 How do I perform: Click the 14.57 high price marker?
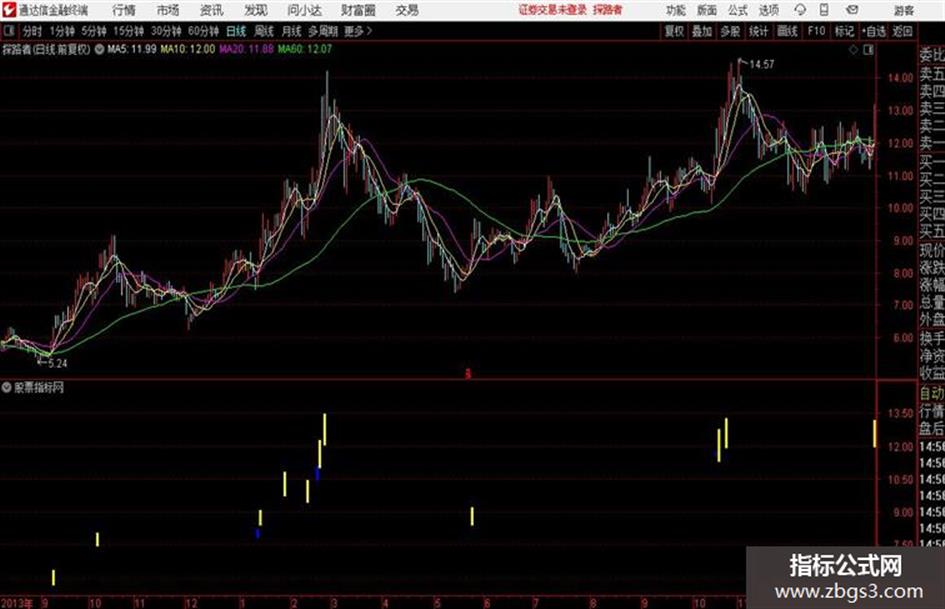[x=761, y=64]
